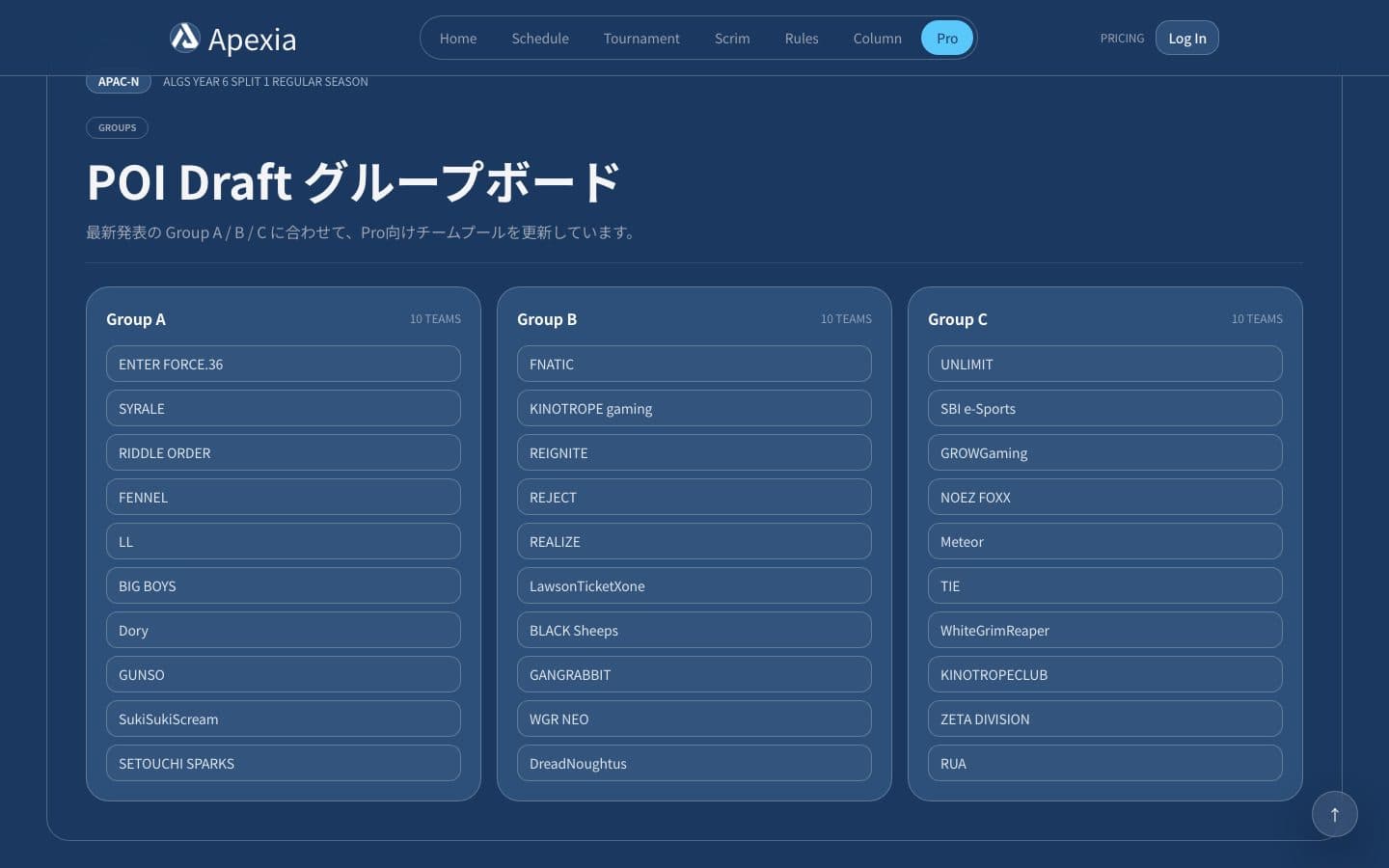This screenshot has height=868, width=1389.
Task: Select the ZETA DIVISION row
Action: point(1105,719)
